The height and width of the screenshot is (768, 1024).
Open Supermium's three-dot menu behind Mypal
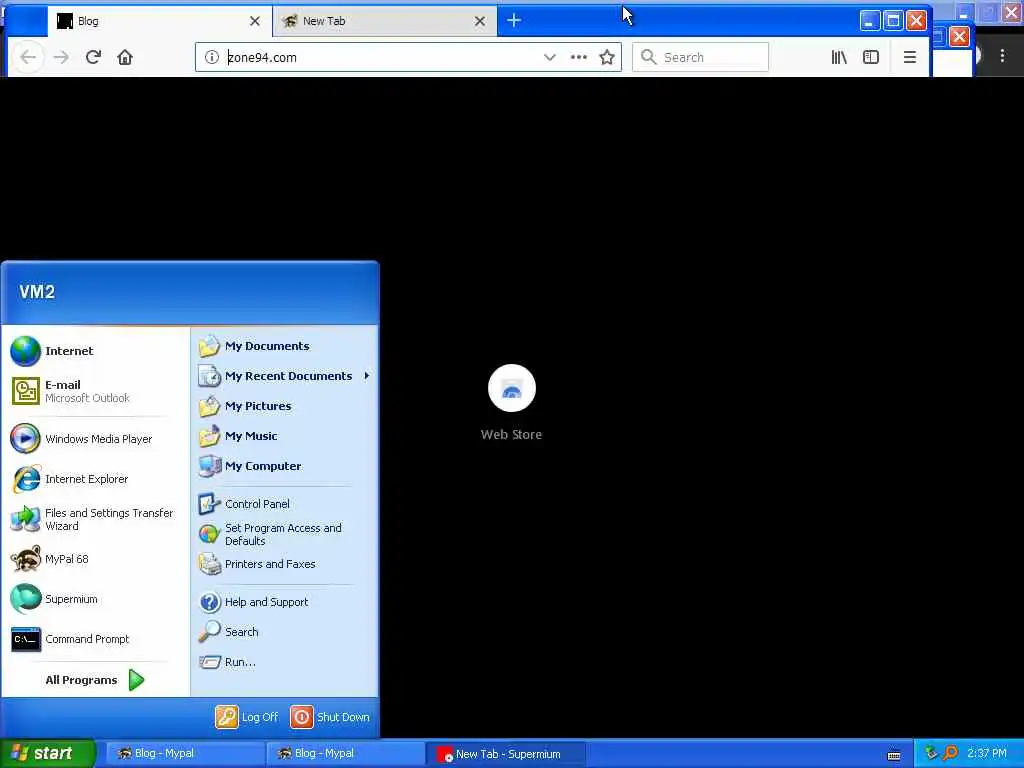pos(1002,56)
